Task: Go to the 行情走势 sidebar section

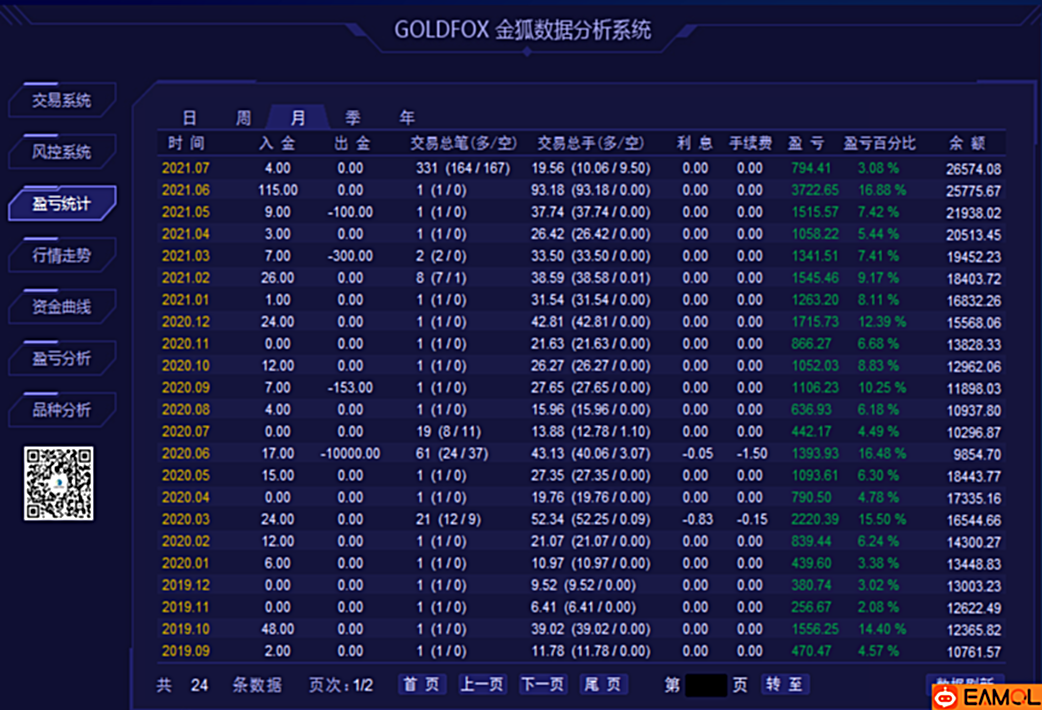Action: [62, 255]
